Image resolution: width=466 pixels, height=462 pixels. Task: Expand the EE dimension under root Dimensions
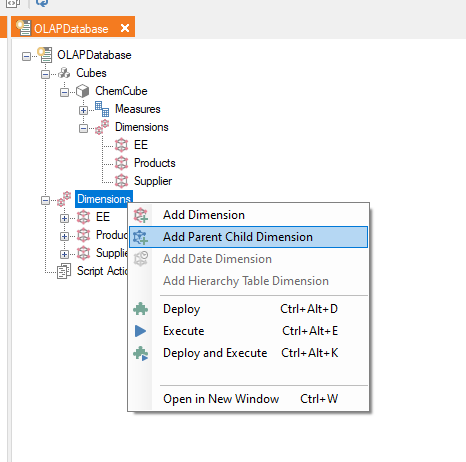pos(64,218)
